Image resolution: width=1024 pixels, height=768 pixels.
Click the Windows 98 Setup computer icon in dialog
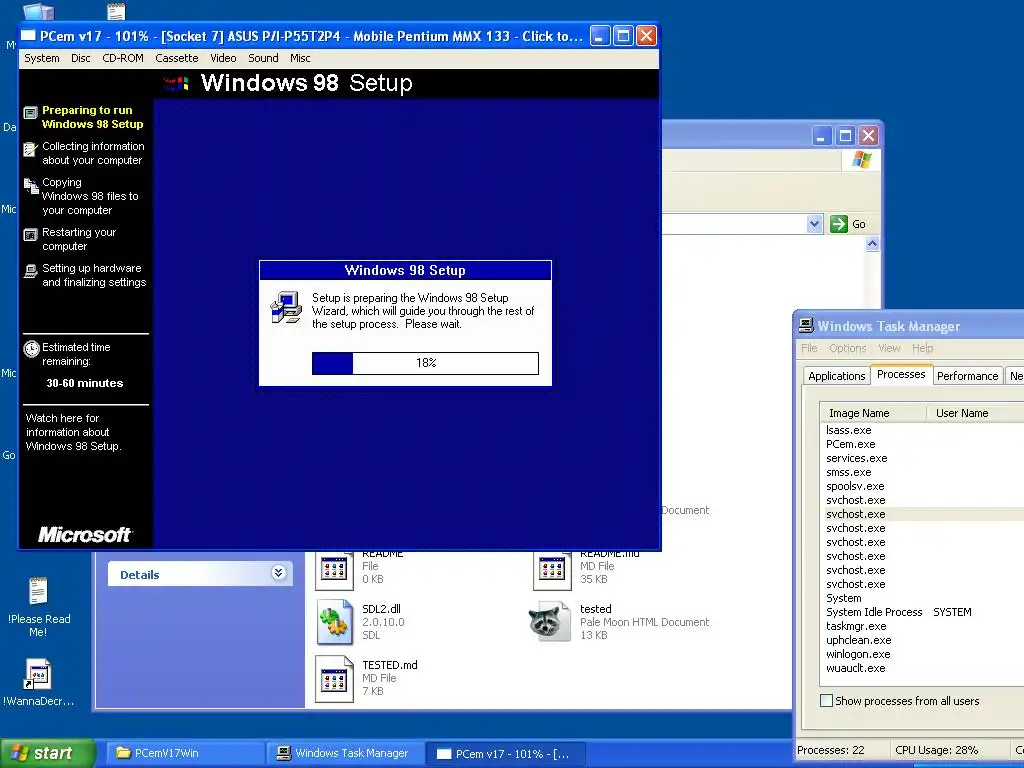pos(286,308)
